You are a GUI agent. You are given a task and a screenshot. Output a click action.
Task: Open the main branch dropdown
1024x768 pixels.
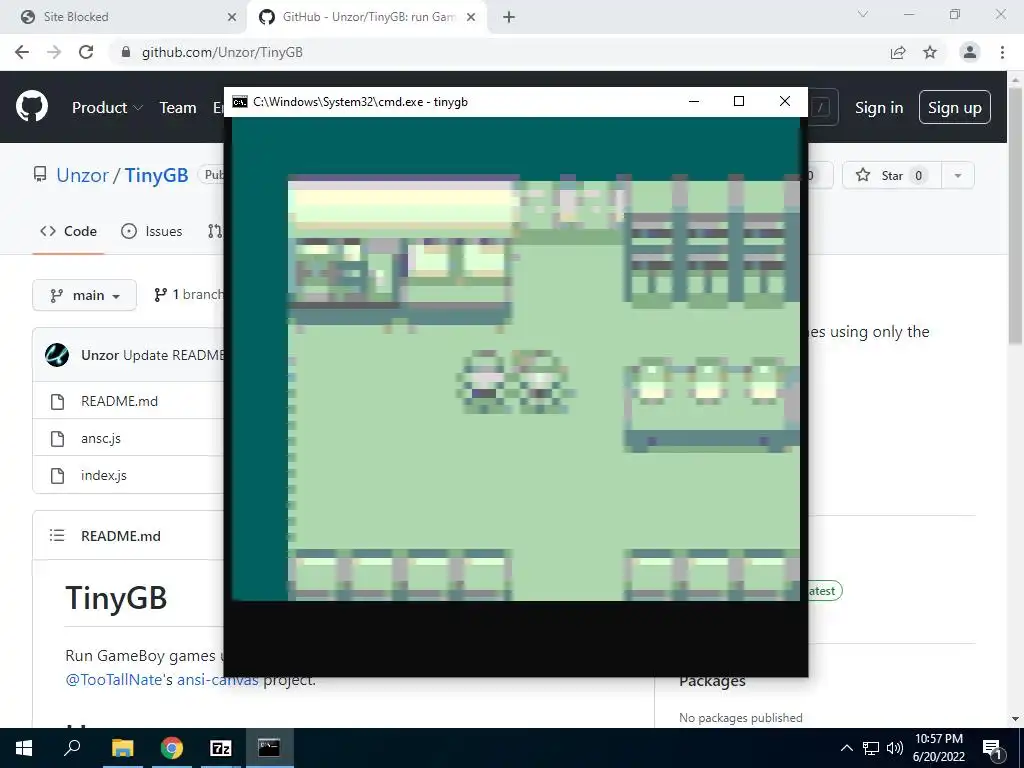[x=84, y=295]
